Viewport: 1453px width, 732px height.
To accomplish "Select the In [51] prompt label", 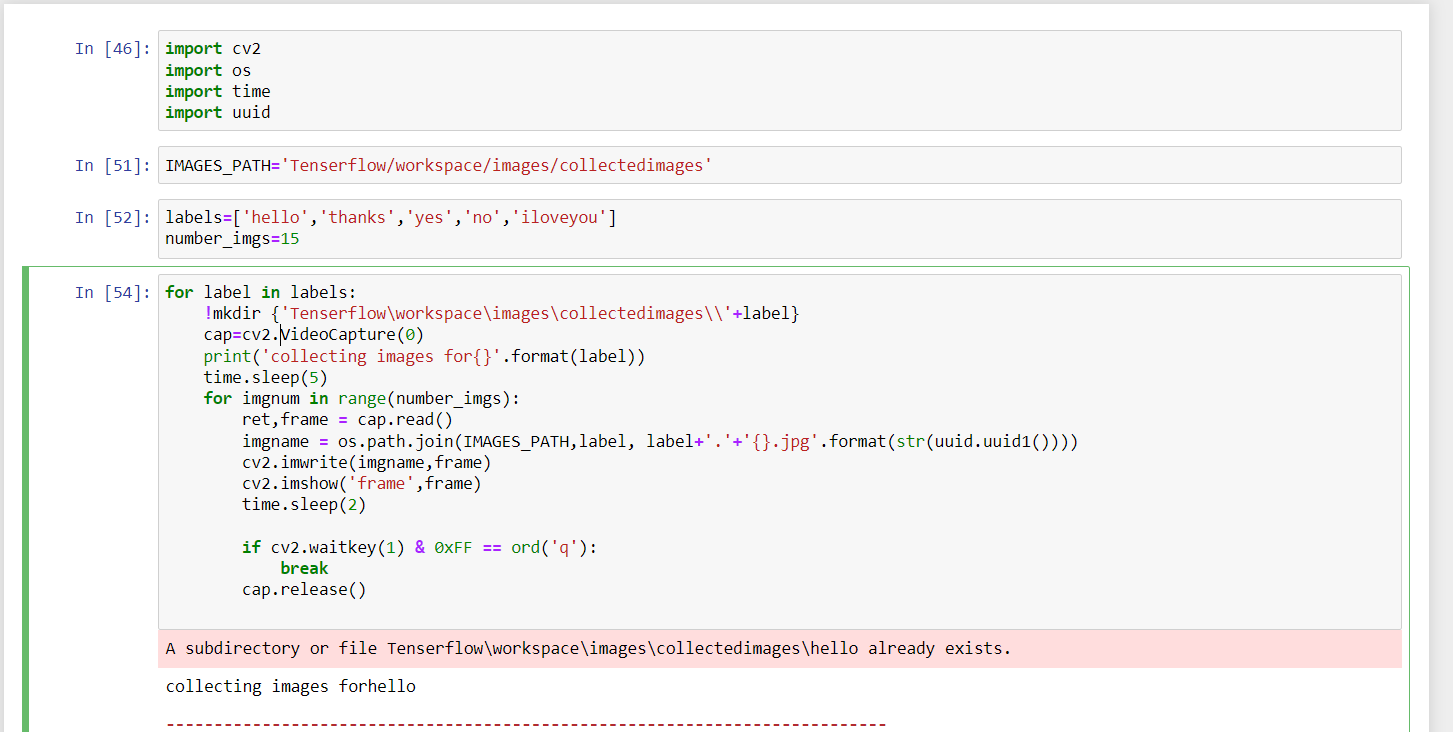I will [112, 165].
